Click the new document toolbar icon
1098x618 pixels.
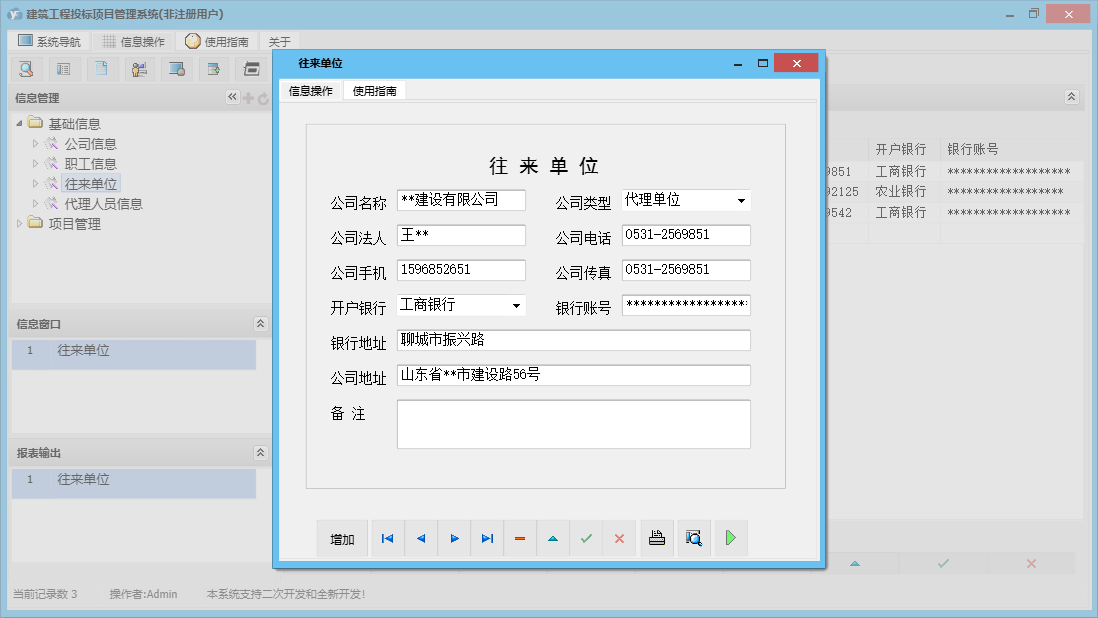point(102,68)
